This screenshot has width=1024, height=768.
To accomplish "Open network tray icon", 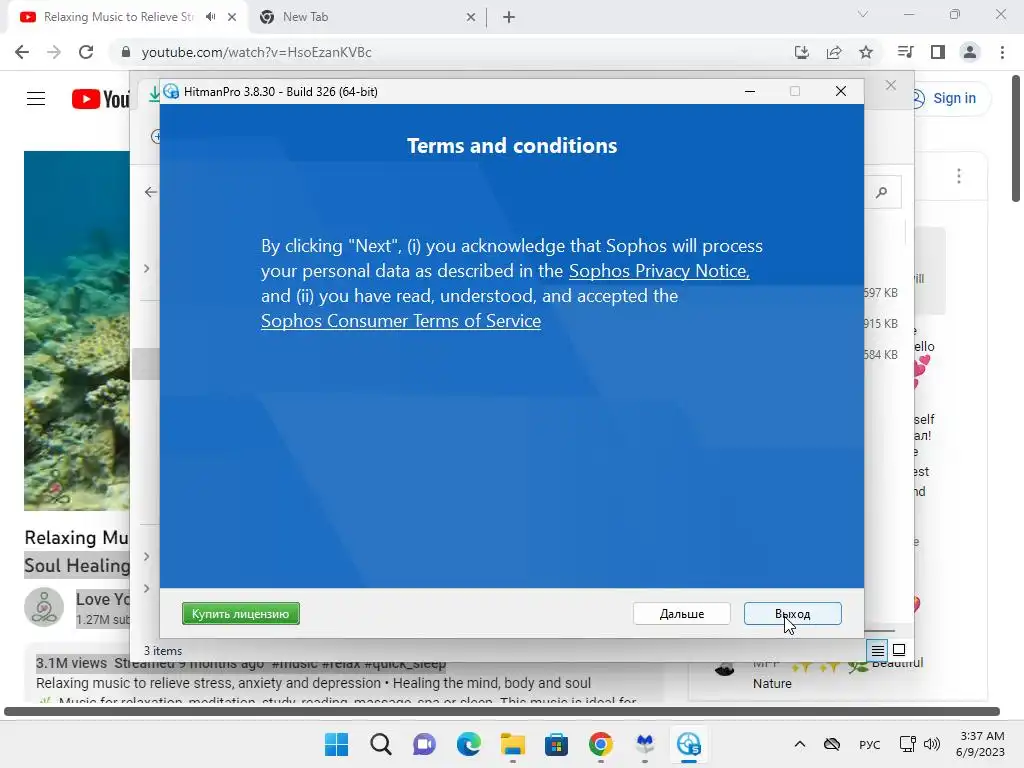I will 908,744.
